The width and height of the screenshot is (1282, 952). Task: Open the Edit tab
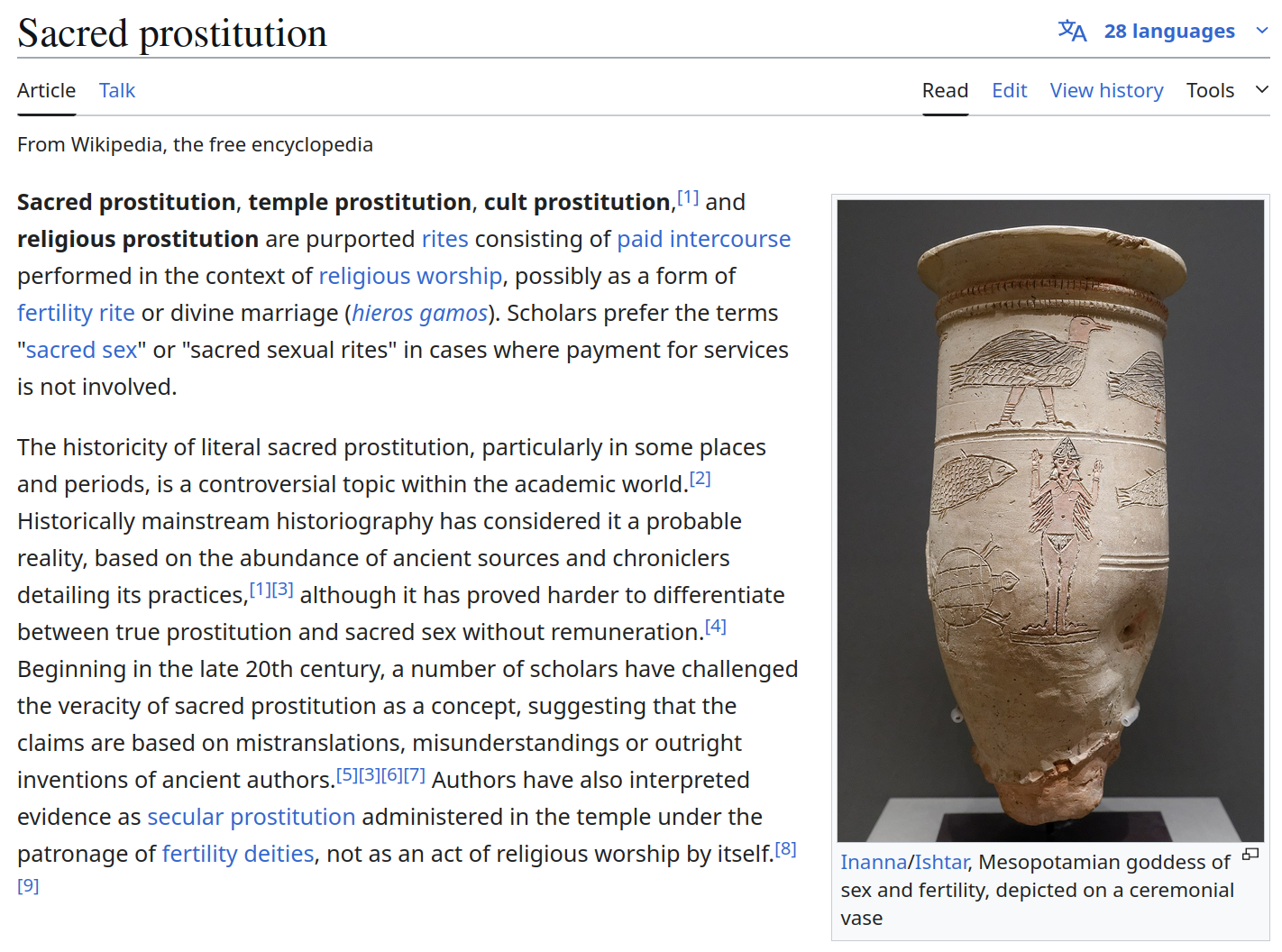1010,90
